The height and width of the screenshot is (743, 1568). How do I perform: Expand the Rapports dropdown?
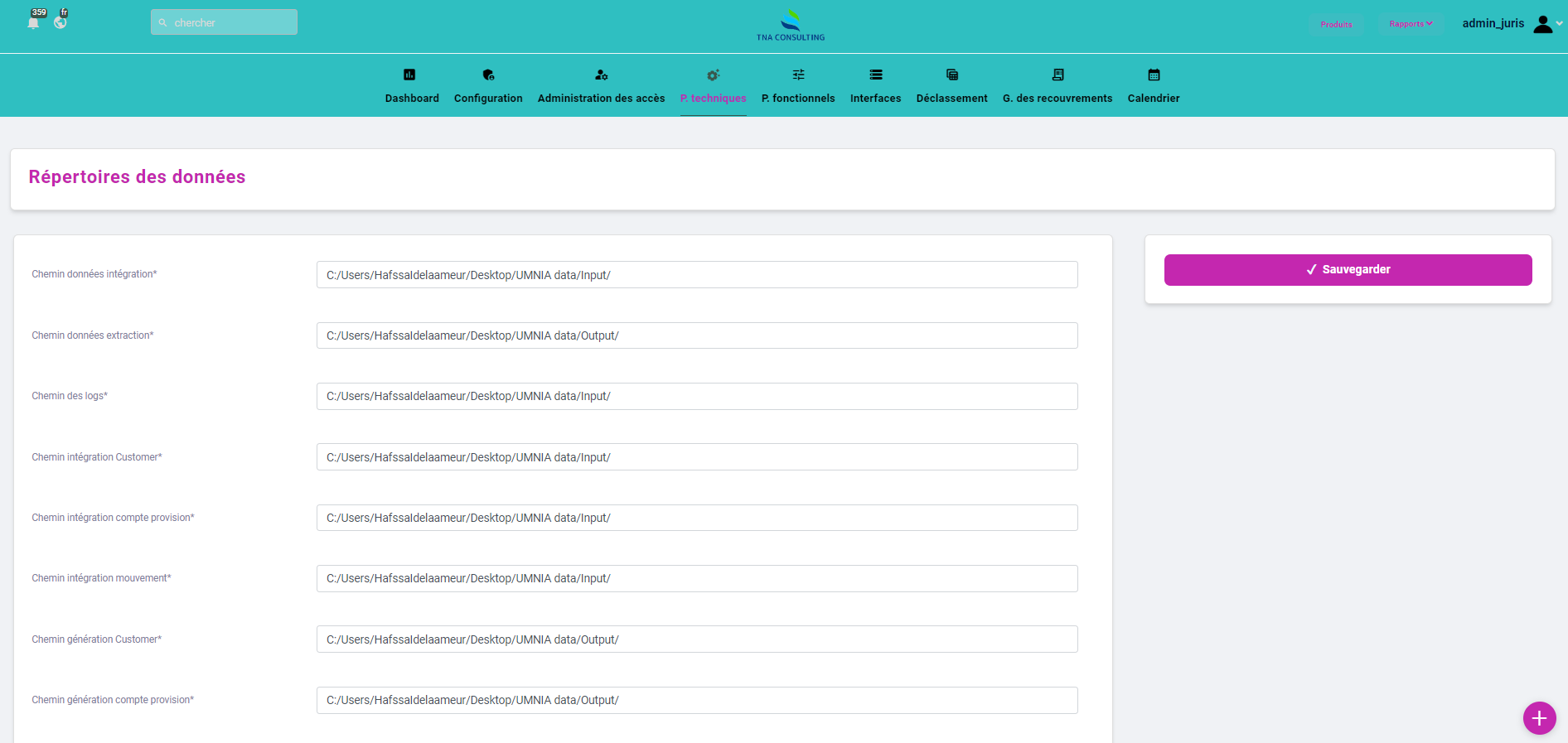coord(1411,24)
